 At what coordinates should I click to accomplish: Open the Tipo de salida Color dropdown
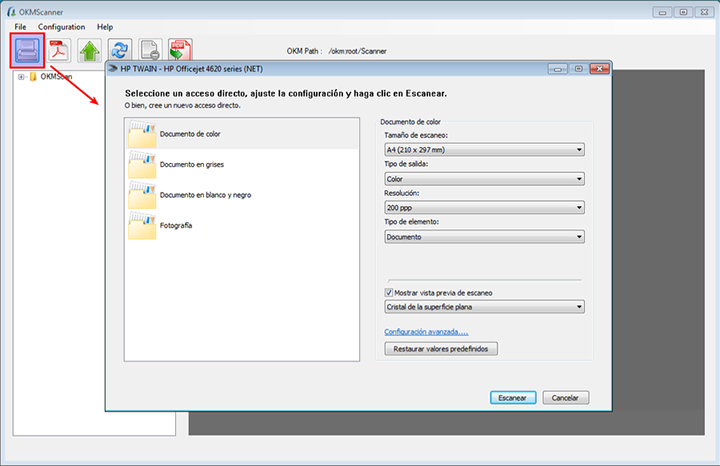[484, 179]
